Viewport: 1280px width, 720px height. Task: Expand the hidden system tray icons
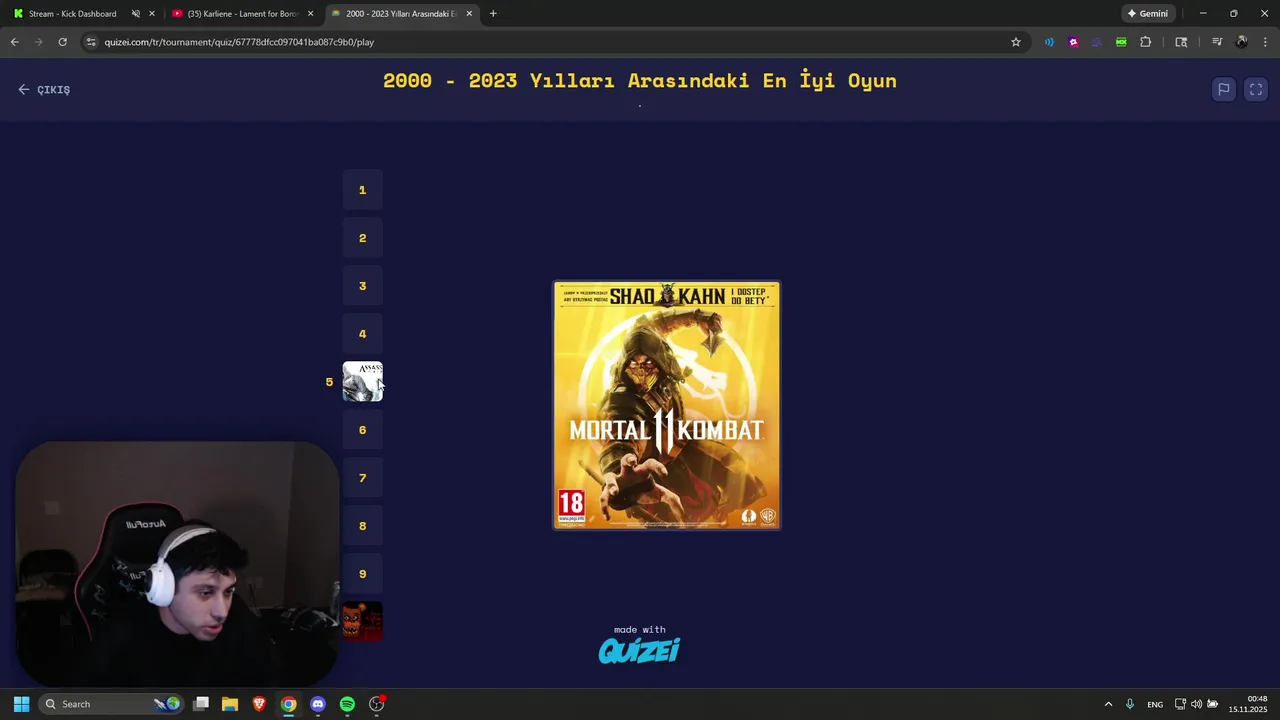point(1108,704)
